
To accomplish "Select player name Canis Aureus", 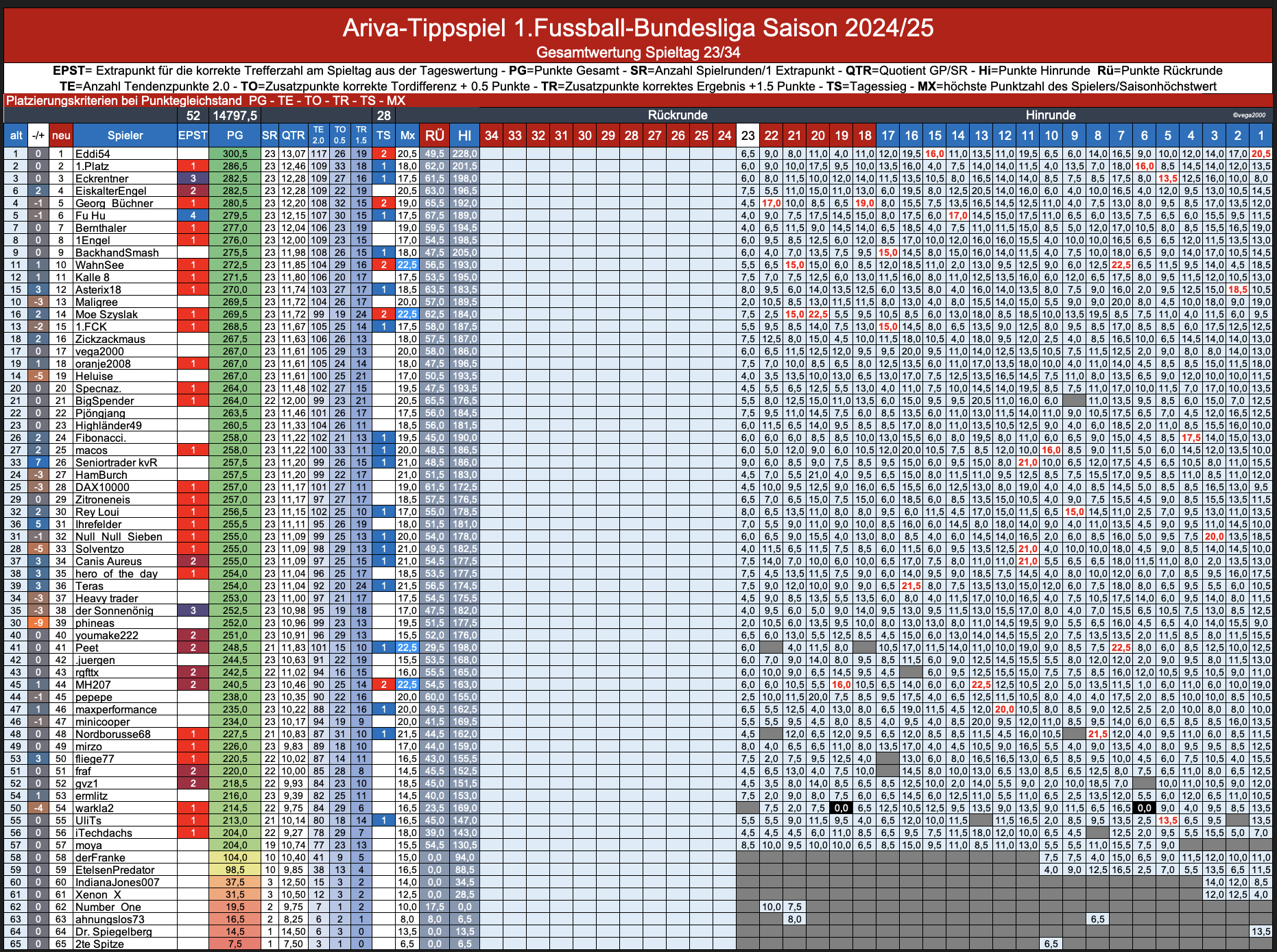I will (x=108, y=561).
